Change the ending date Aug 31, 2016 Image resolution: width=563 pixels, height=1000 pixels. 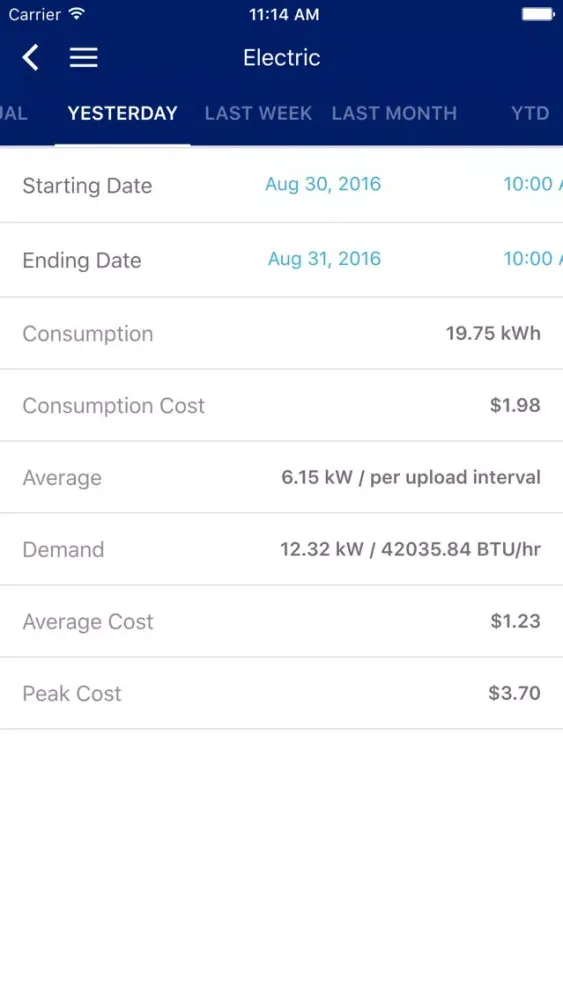pyautogui.click(x=324, y=258)
